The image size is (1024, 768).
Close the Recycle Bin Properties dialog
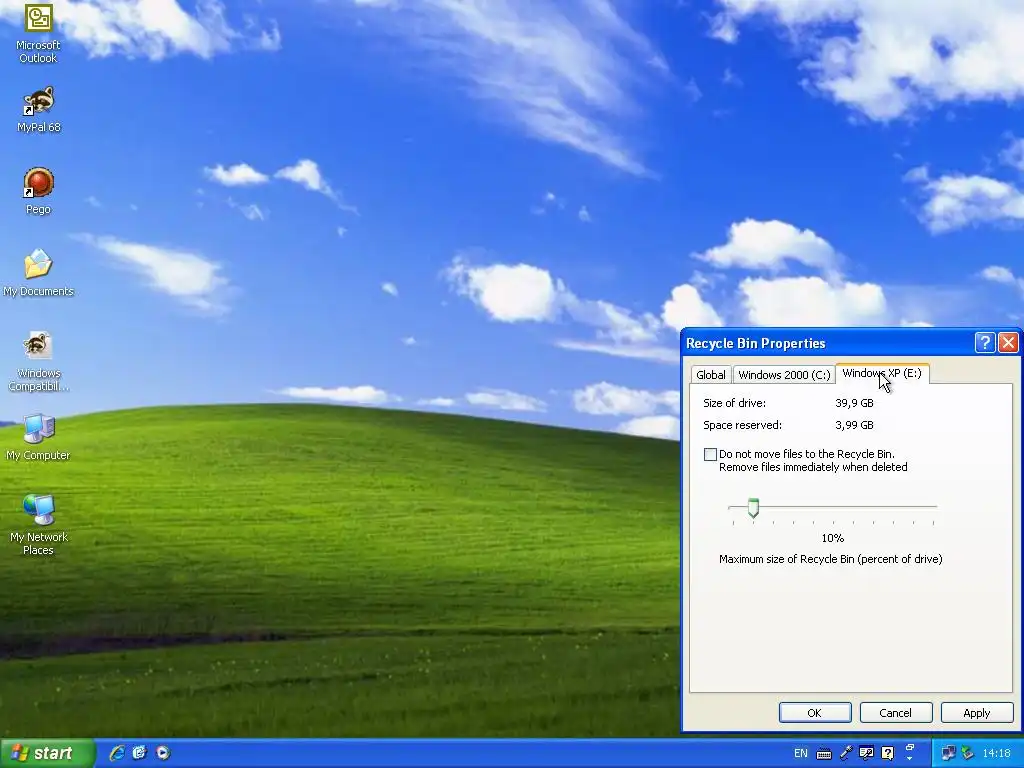1008,342
